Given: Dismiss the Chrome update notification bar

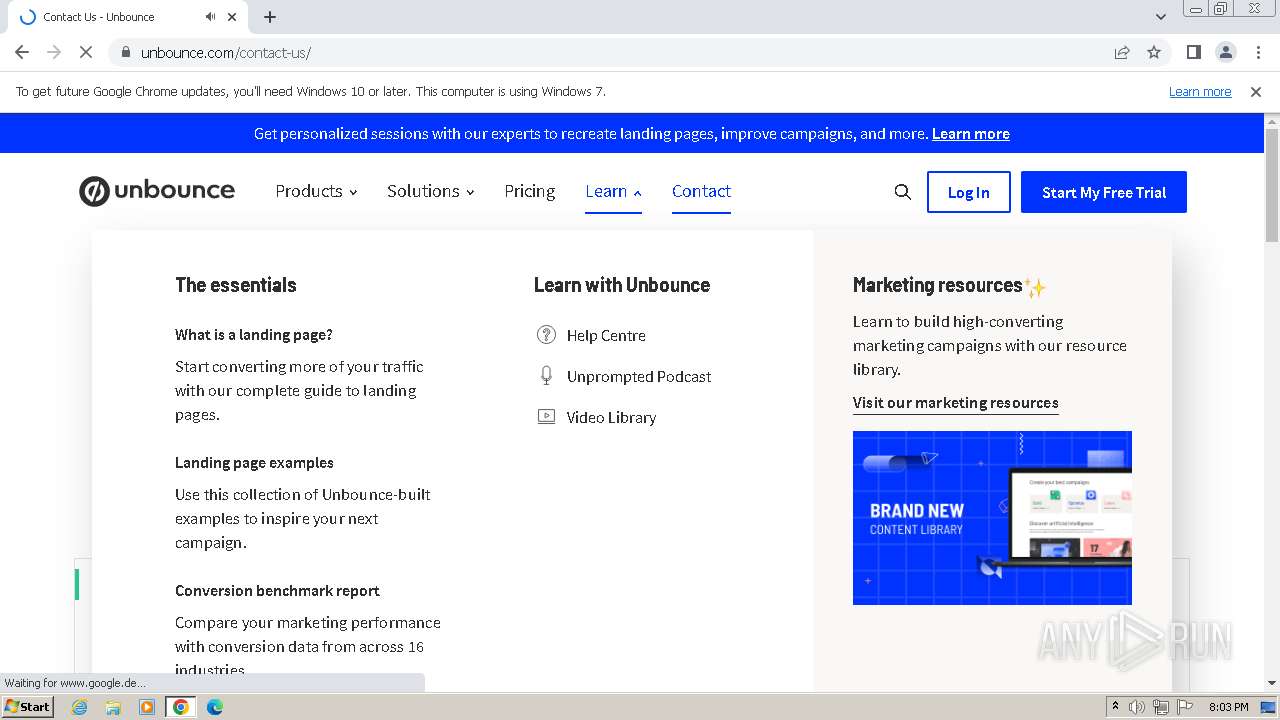Looking at the screenshot, I should [x=1256, y=91].
